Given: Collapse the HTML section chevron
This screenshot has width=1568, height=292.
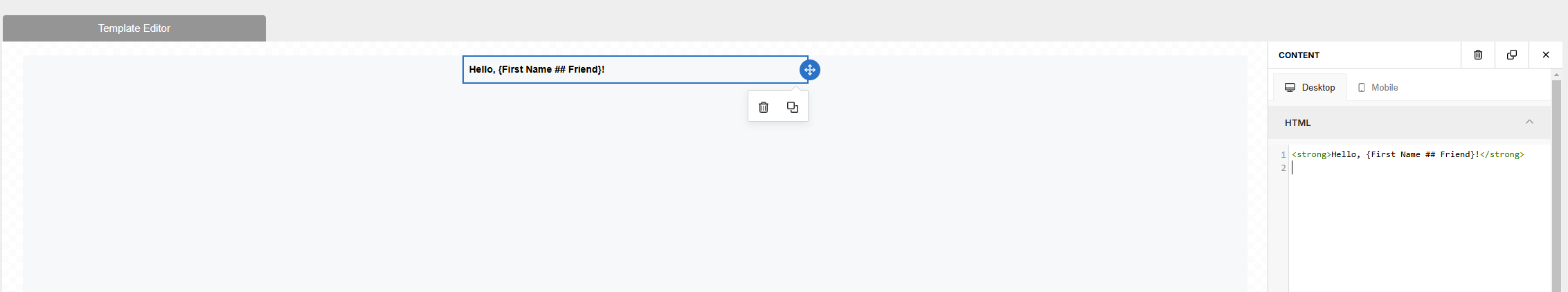Looking at the screenshot, I should point(1529,122).
